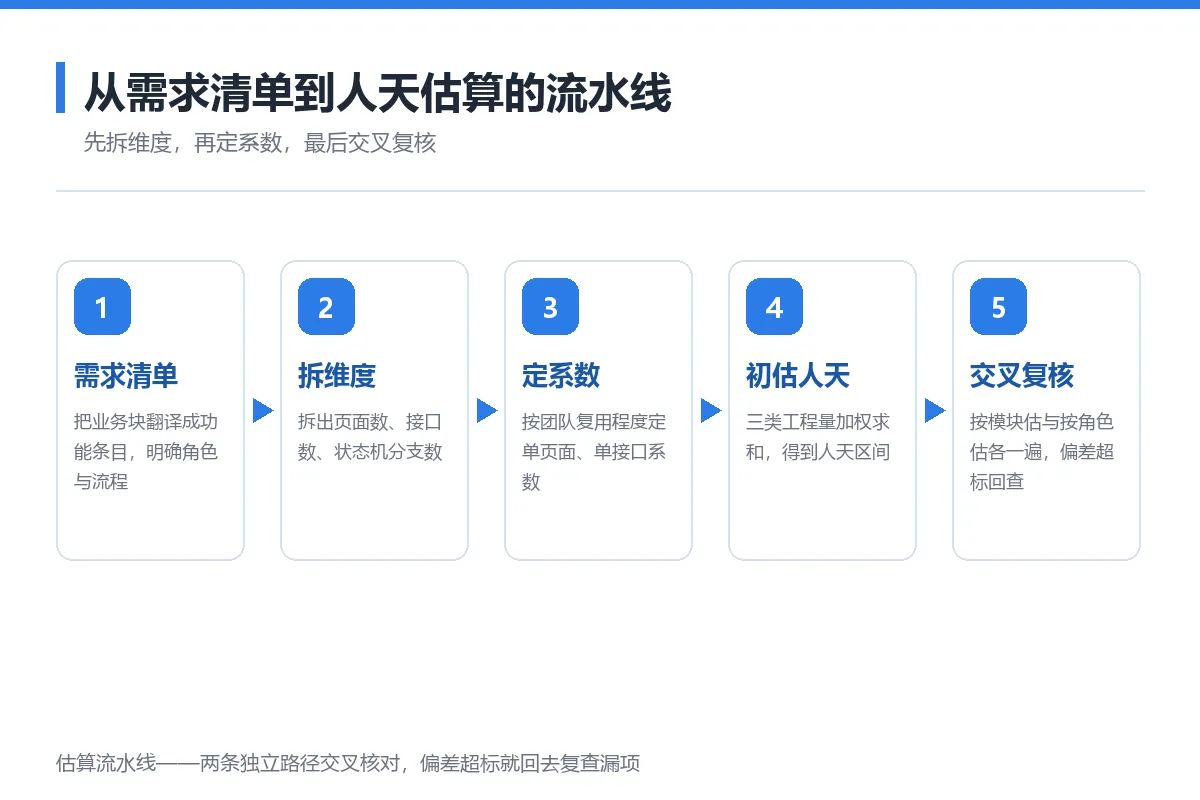Select the 初估人天 card heading
This screenshot has width=1200, height=800.
[x=798, y=376]
